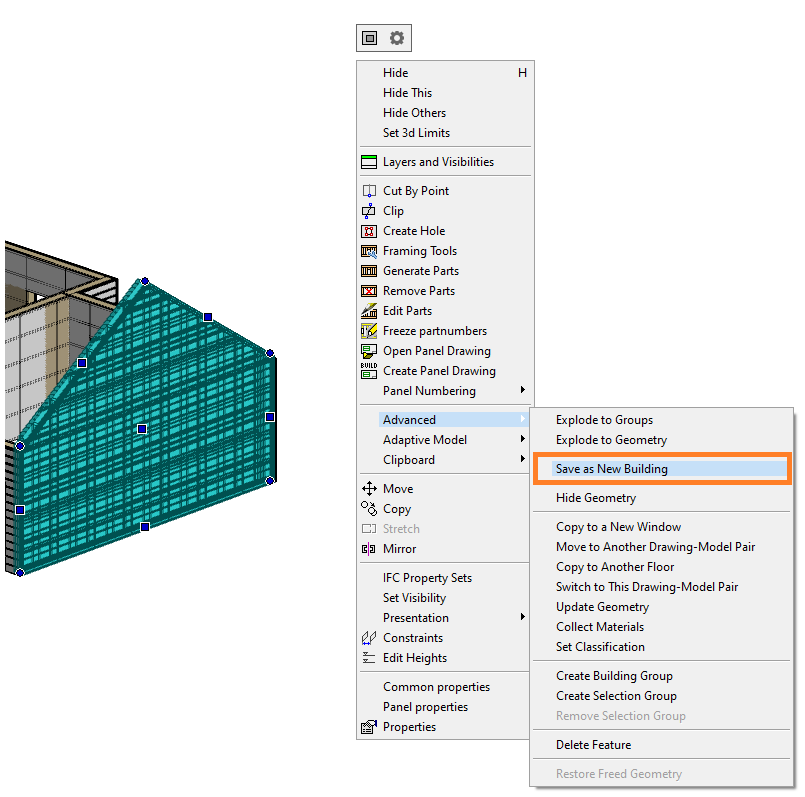Click the gear settings icon above the menu
This screenshot has height=797, width=805.
(397, 38)
